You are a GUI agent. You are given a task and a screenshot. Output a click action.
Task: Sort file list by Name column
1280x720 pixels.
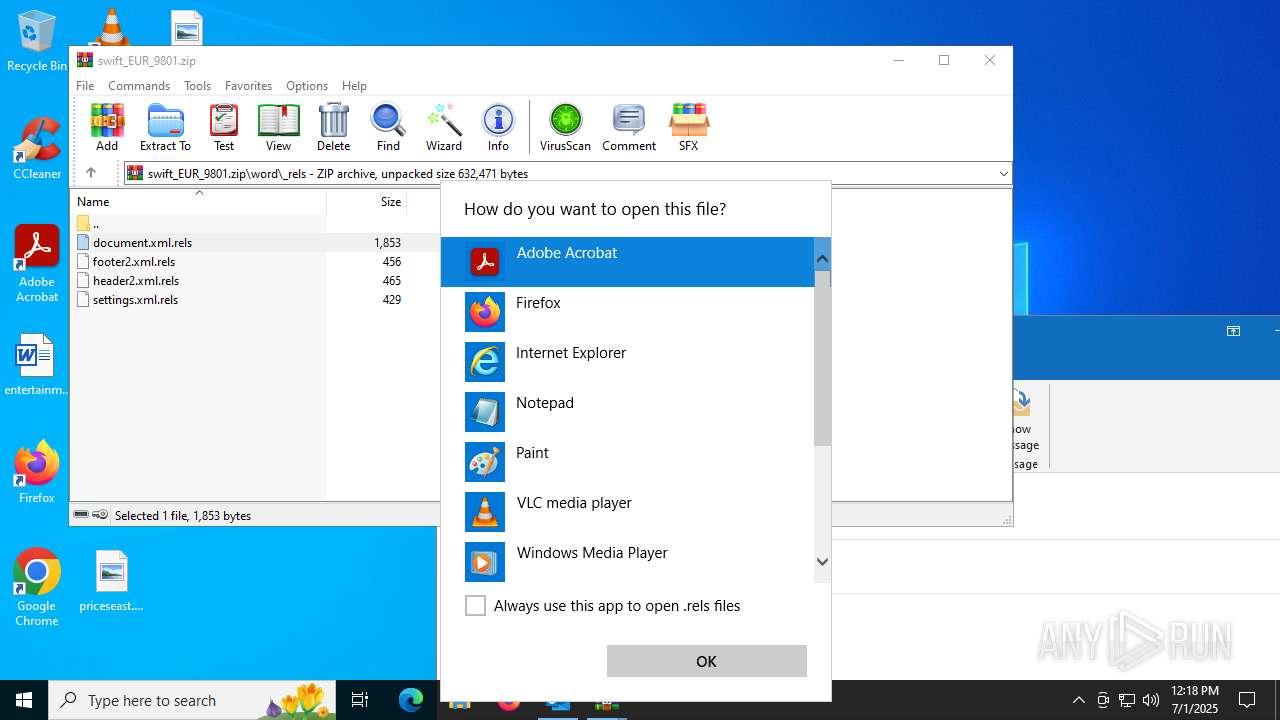coord(198,202)
